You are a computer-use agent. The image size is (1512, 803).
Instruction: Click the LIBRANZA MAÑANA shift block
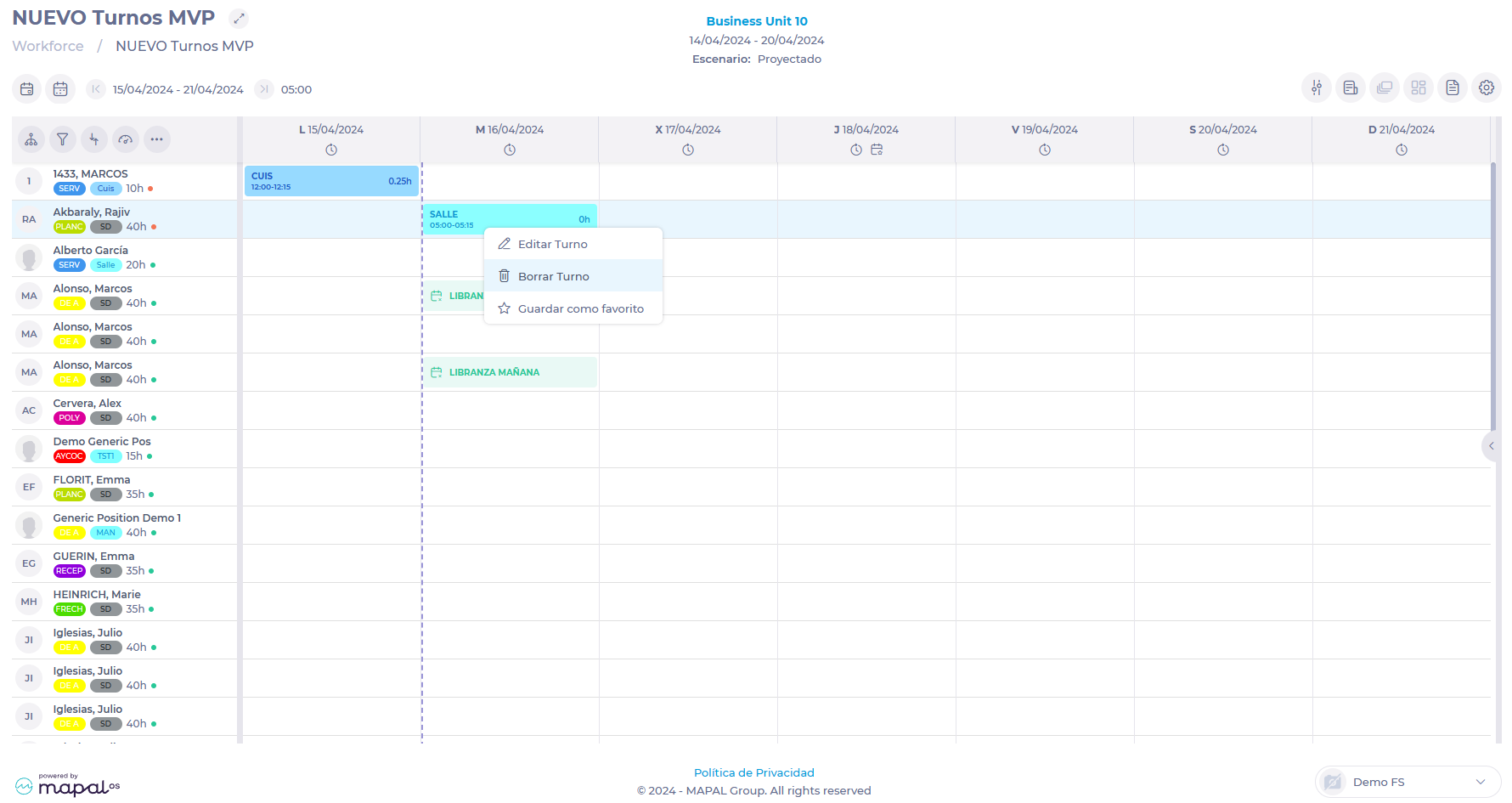510,372
